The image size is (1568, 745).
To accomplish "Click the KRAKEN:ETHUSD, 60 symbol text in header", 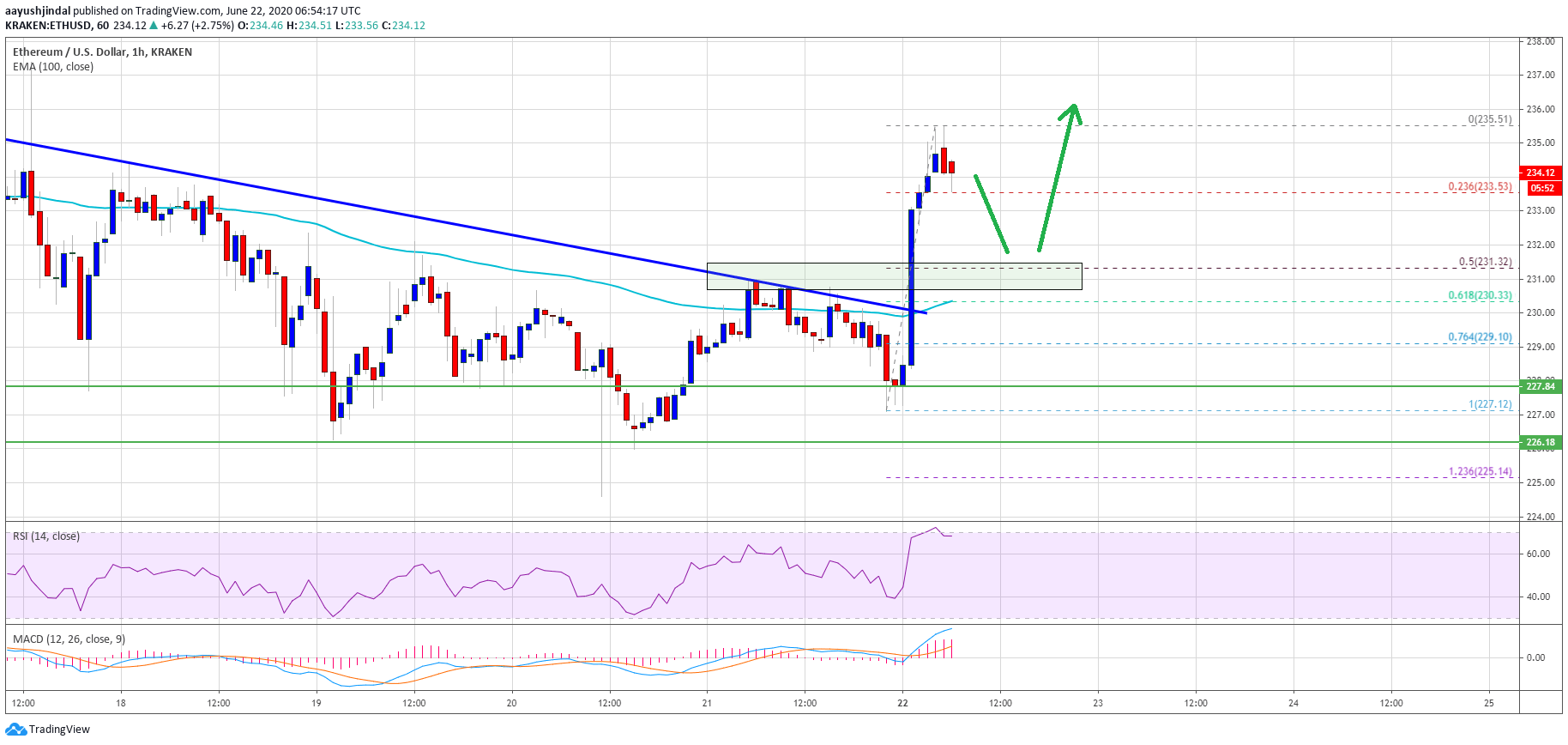I will click(57, 26).
